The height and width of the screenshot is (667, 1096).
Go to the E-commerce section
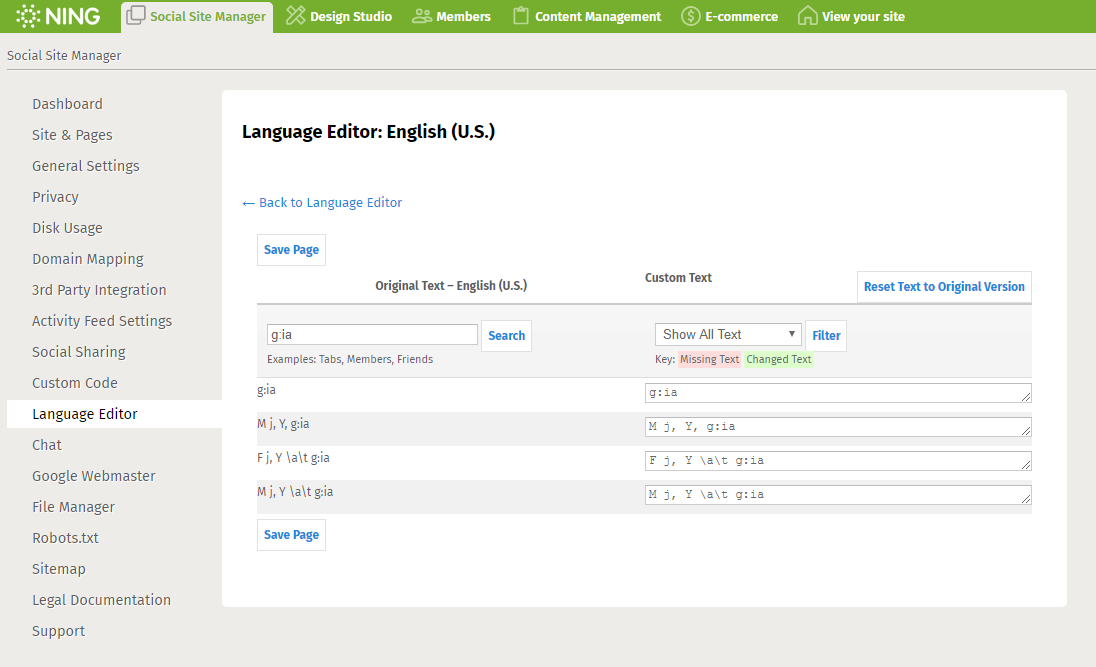tap(730, 16)
